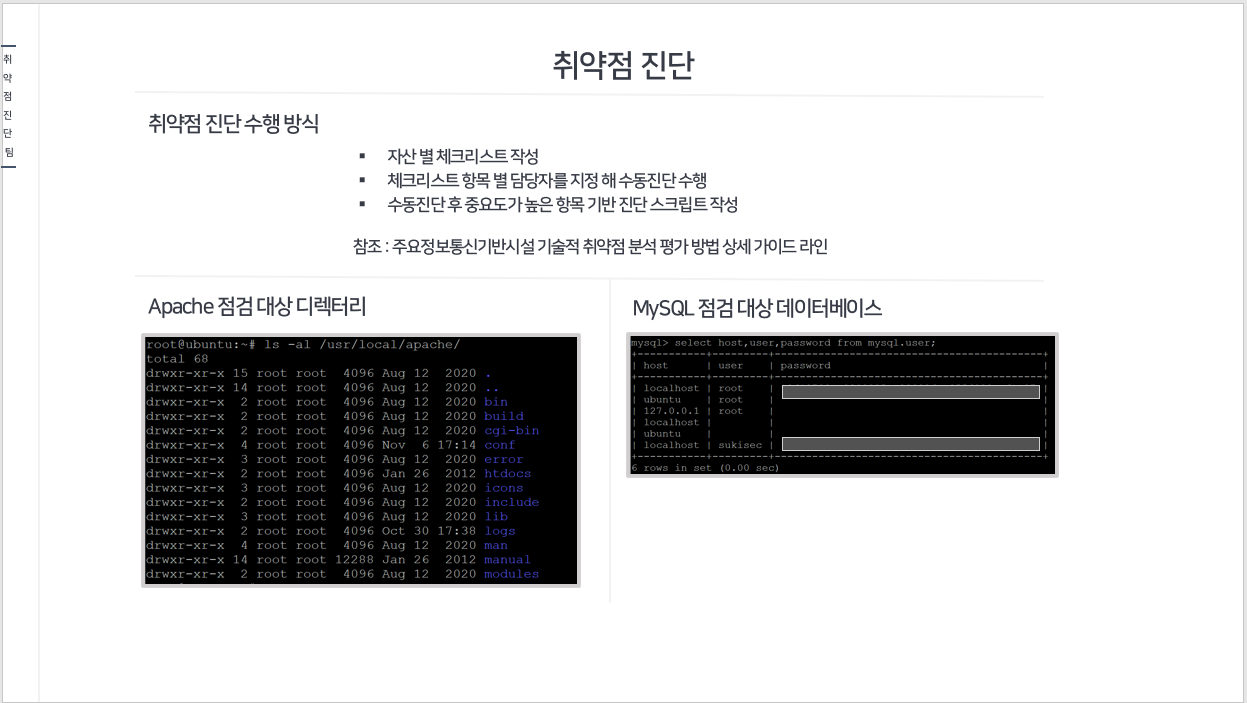Click the bullet about 진단 스크립트 작성
Image resolution: width=1247 pixels, height=703 pixels.
pos(562,204)
